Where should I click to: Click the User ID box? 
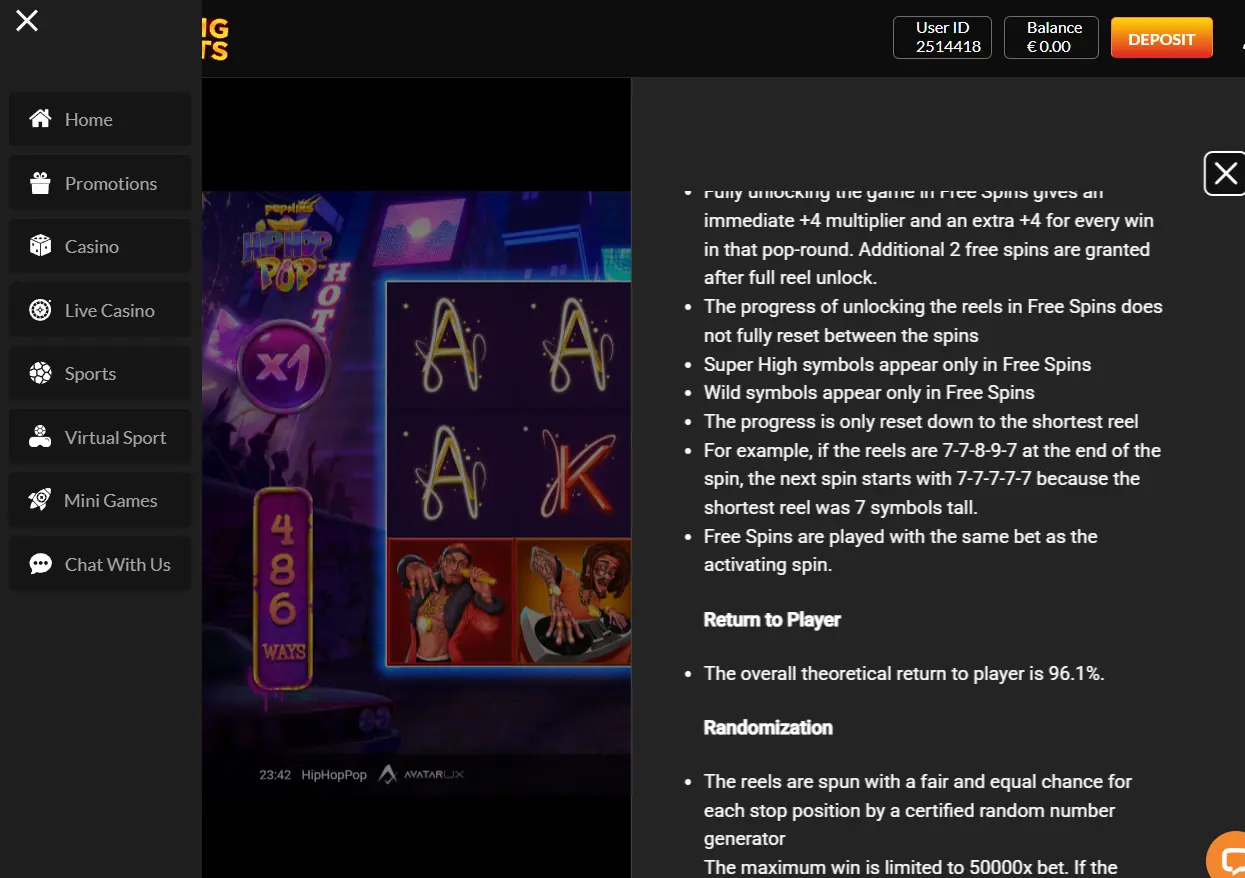point(942,38)
